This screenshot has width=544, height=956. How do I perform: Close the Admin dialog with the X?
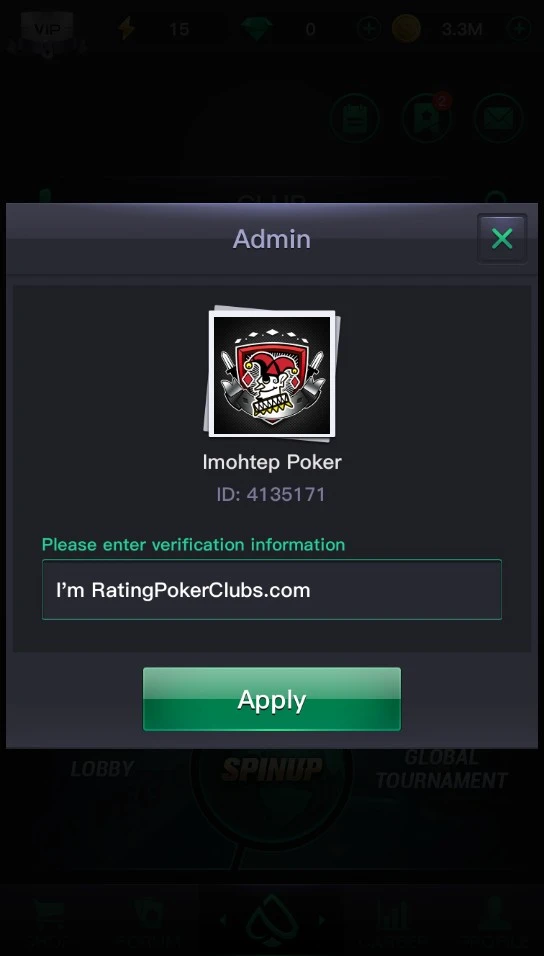pos(502,238)
